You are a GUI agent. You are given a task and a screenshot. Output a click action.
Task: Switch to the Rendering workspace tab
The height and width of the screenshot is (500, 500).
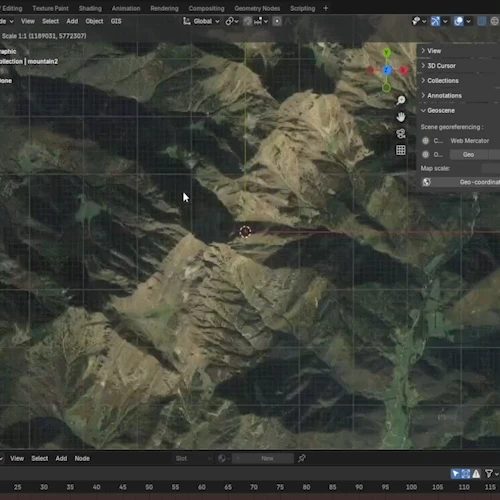164,8
